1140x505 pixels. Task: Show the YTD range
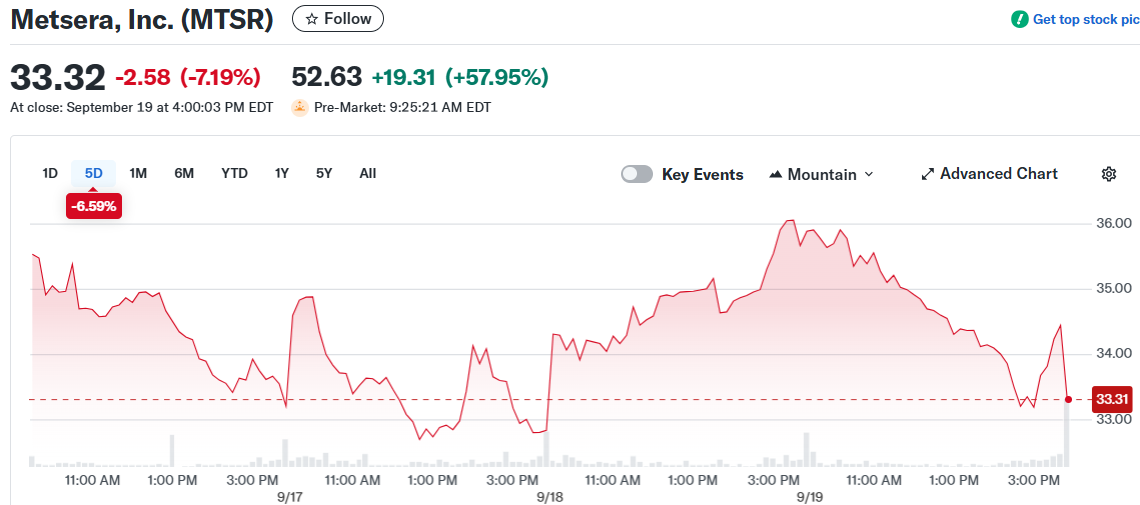[x=234, y=174]
